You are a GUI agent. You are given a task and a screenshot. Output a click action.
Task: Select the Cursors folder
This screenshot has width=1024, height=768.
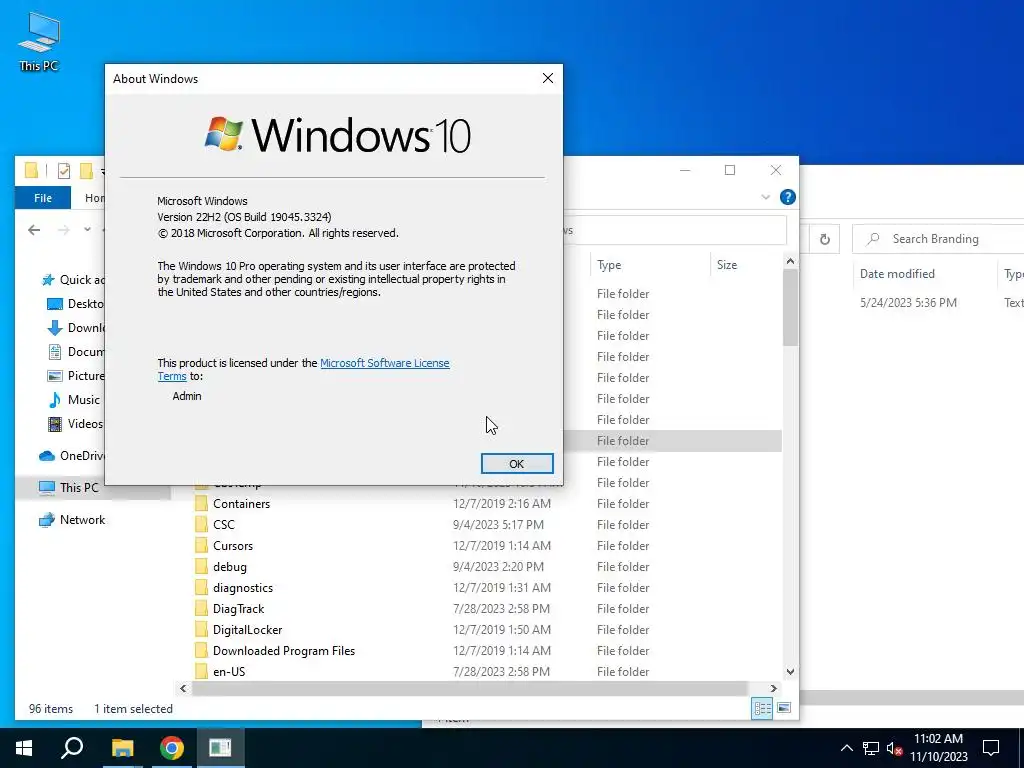[232, 545]
